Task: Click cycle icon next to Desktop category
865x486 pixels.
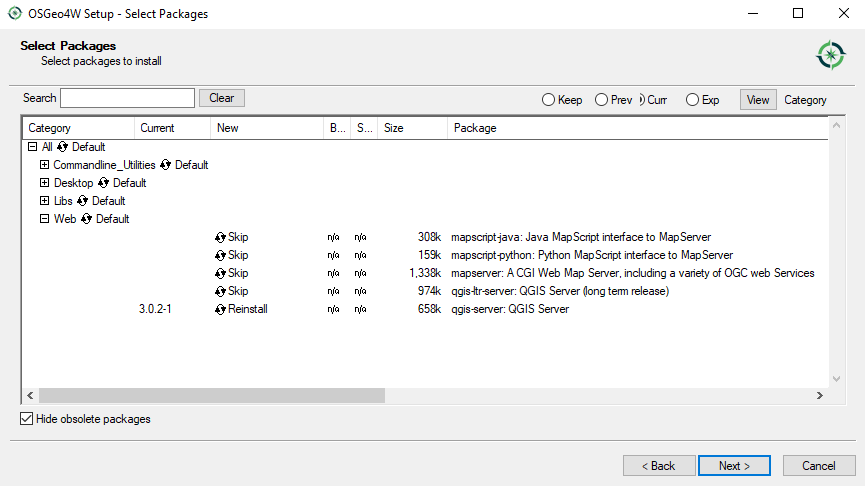Action: pos(103,183)
